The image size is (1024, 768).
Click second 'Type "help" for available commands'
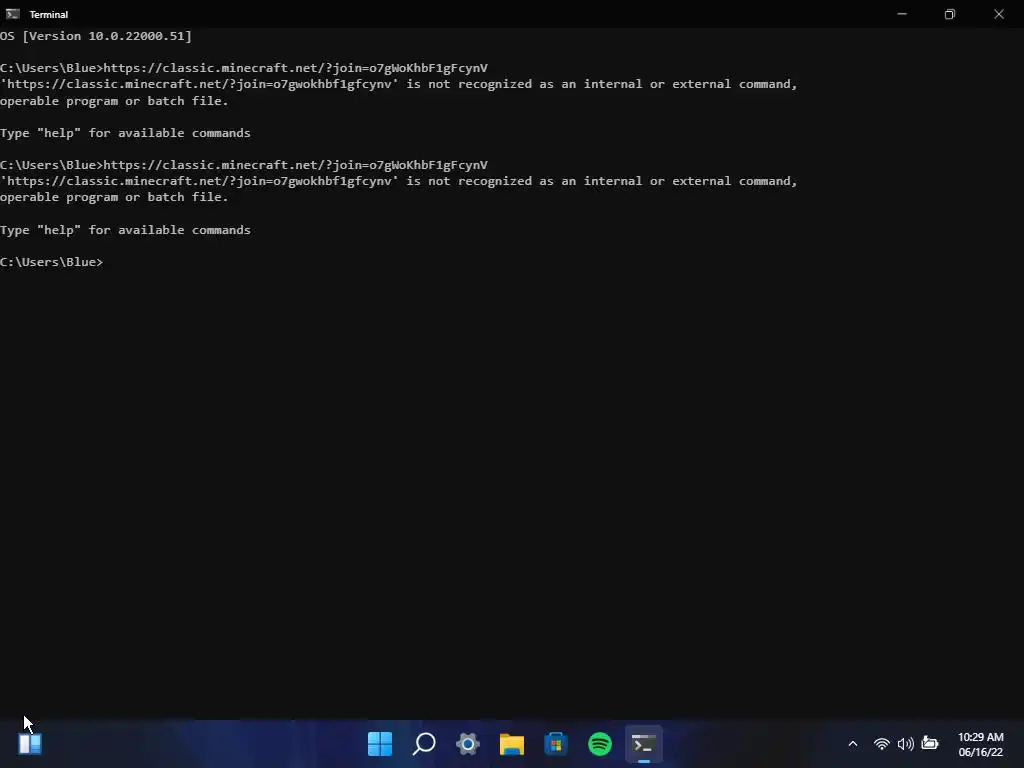(x=125, y=230)
